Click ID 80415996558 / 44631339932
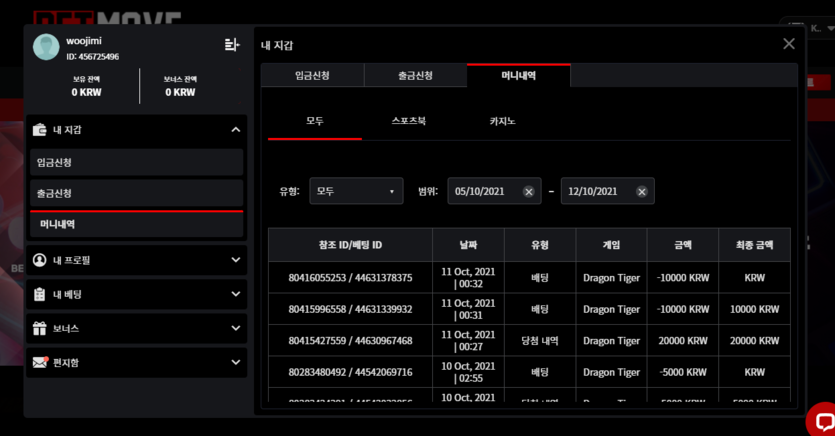Viewport: 835px width, 436px height. click(350, 309)
